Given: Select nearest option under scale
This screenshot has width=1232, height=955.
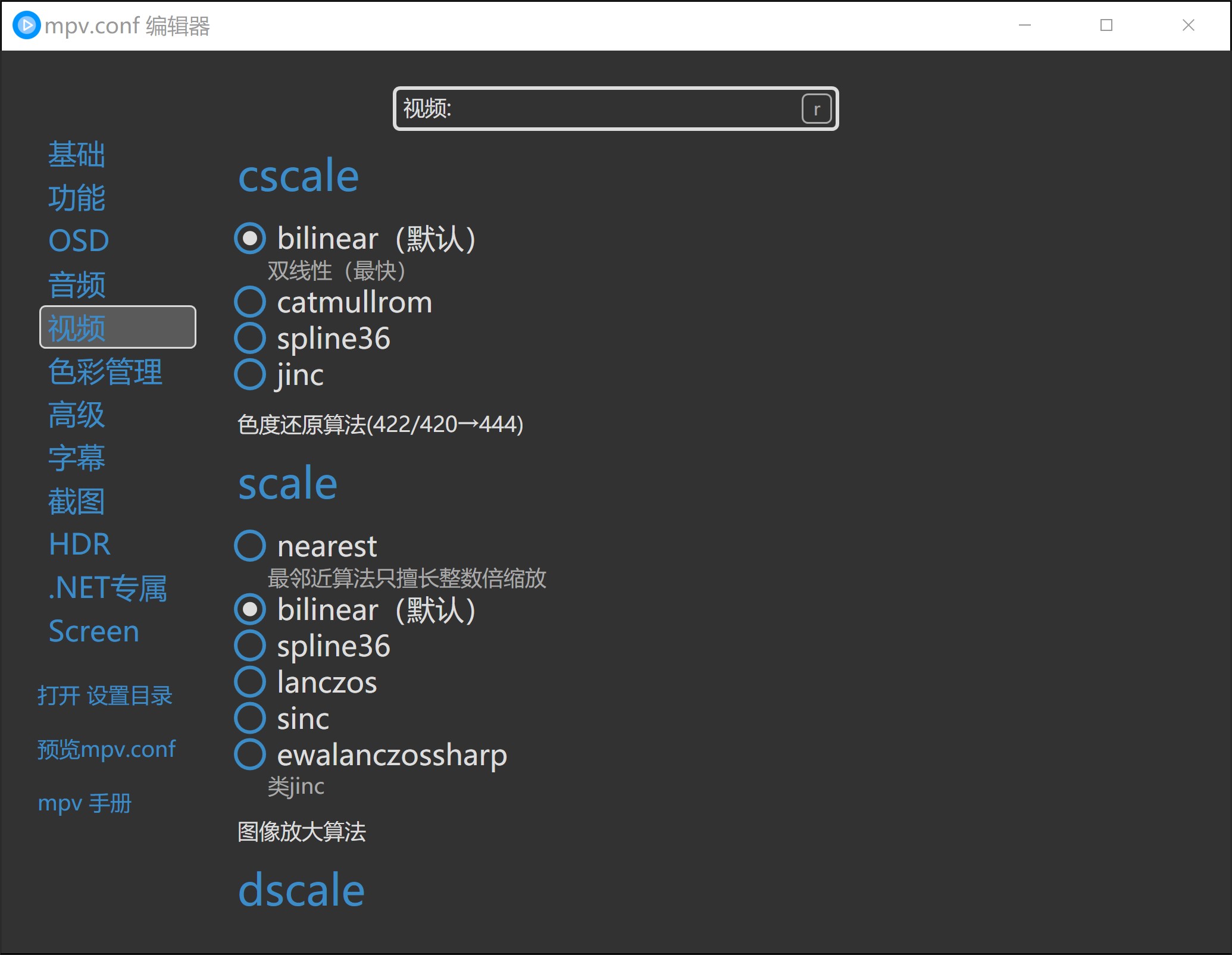Looking at the screenshot, I should click(250, 546).
